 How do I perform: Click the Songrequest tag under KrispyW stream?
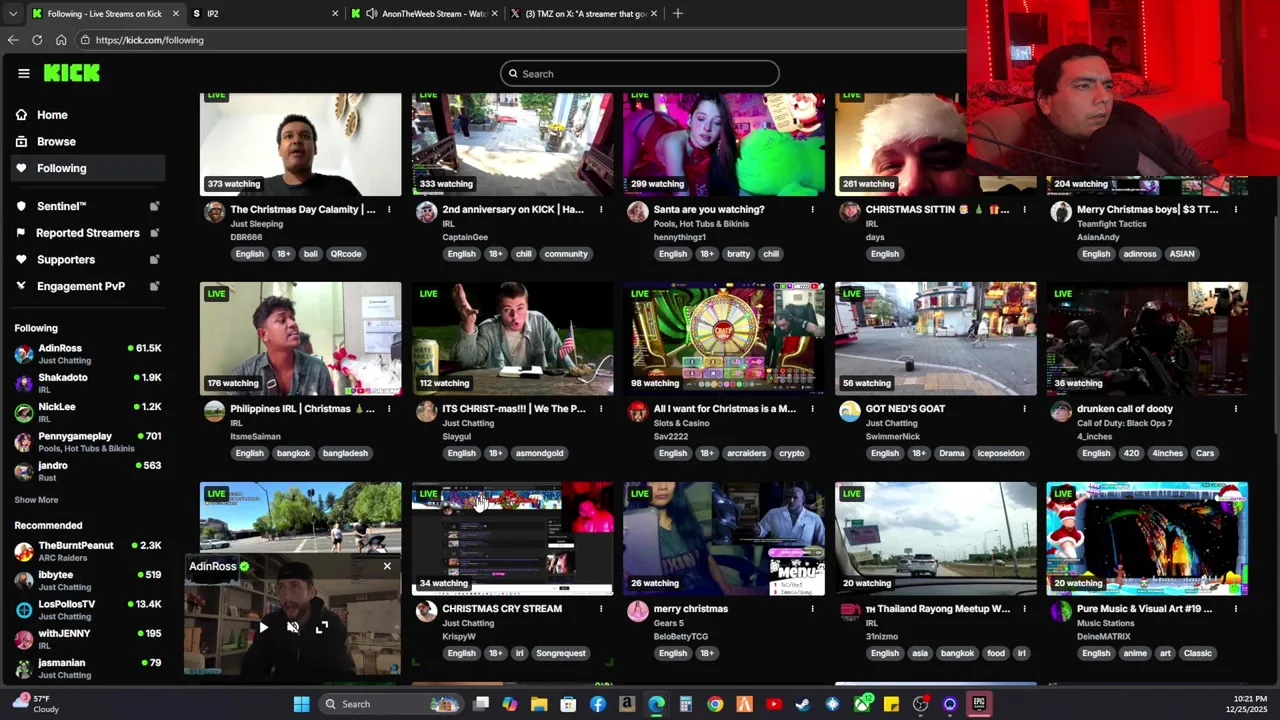pos(560,653)
